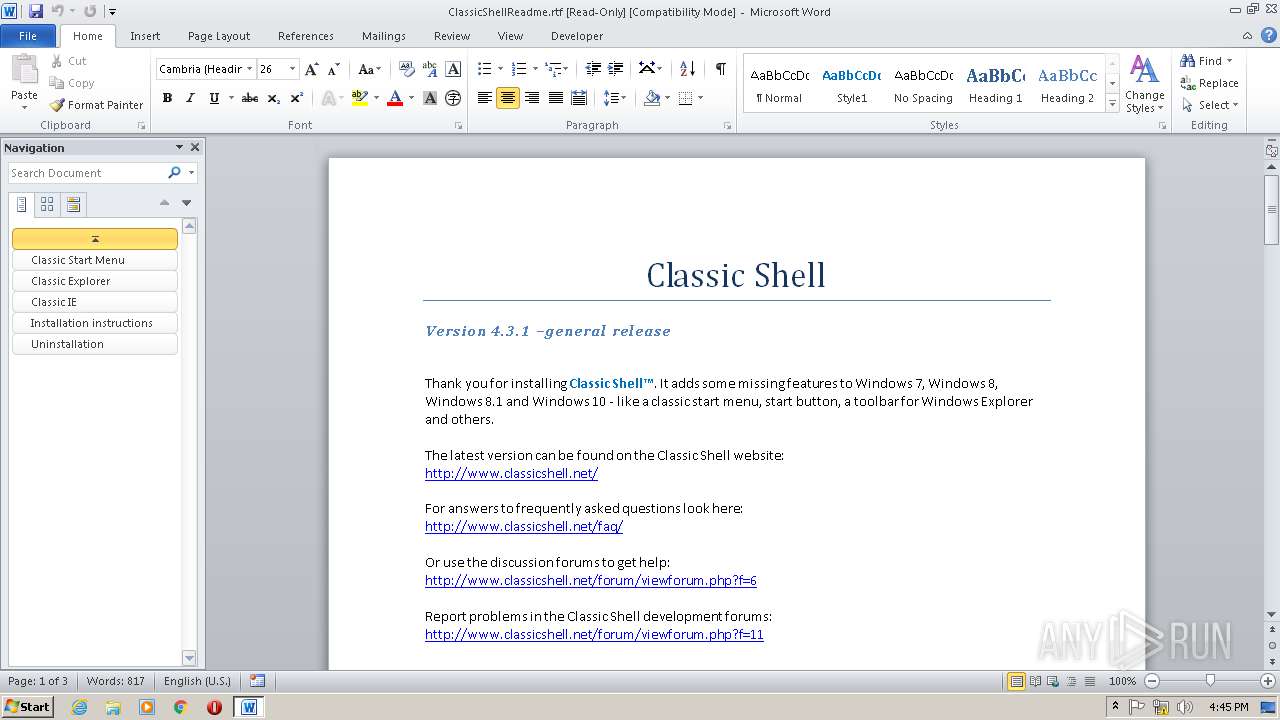This screenshot has width=1280, height=720.
Task: Click in Search Document field
Action: point(86,173)
